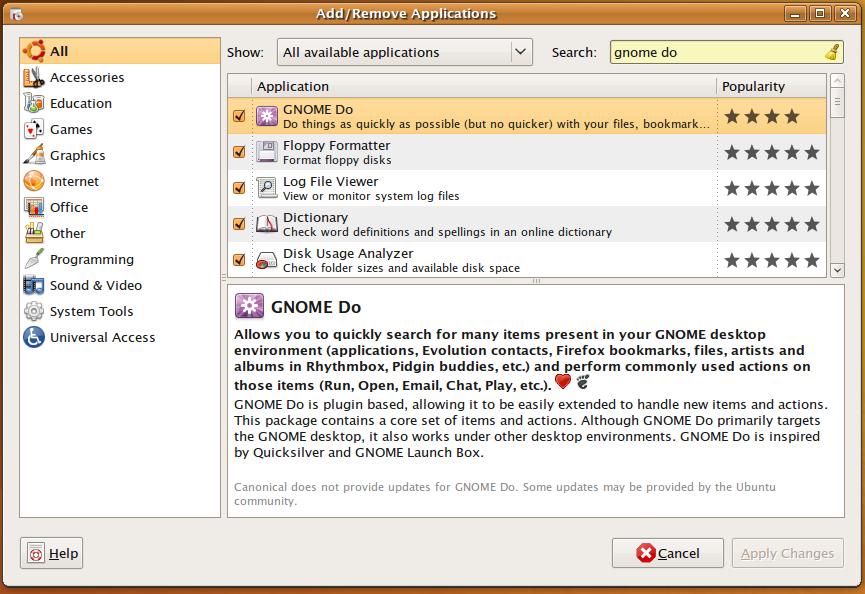Click the Graphics category icon
The height and width of the screenshot is (594, 865).
[x=34, y=156]
